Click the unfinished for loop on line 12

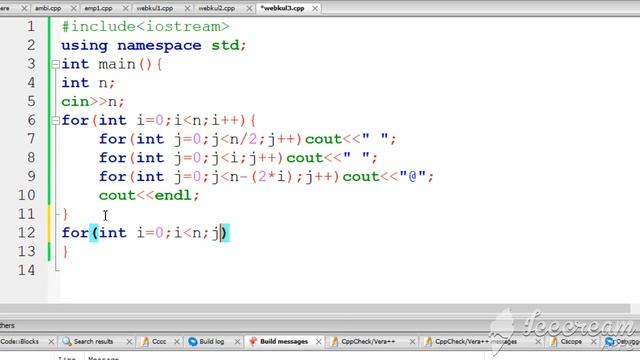coord(145,233)
